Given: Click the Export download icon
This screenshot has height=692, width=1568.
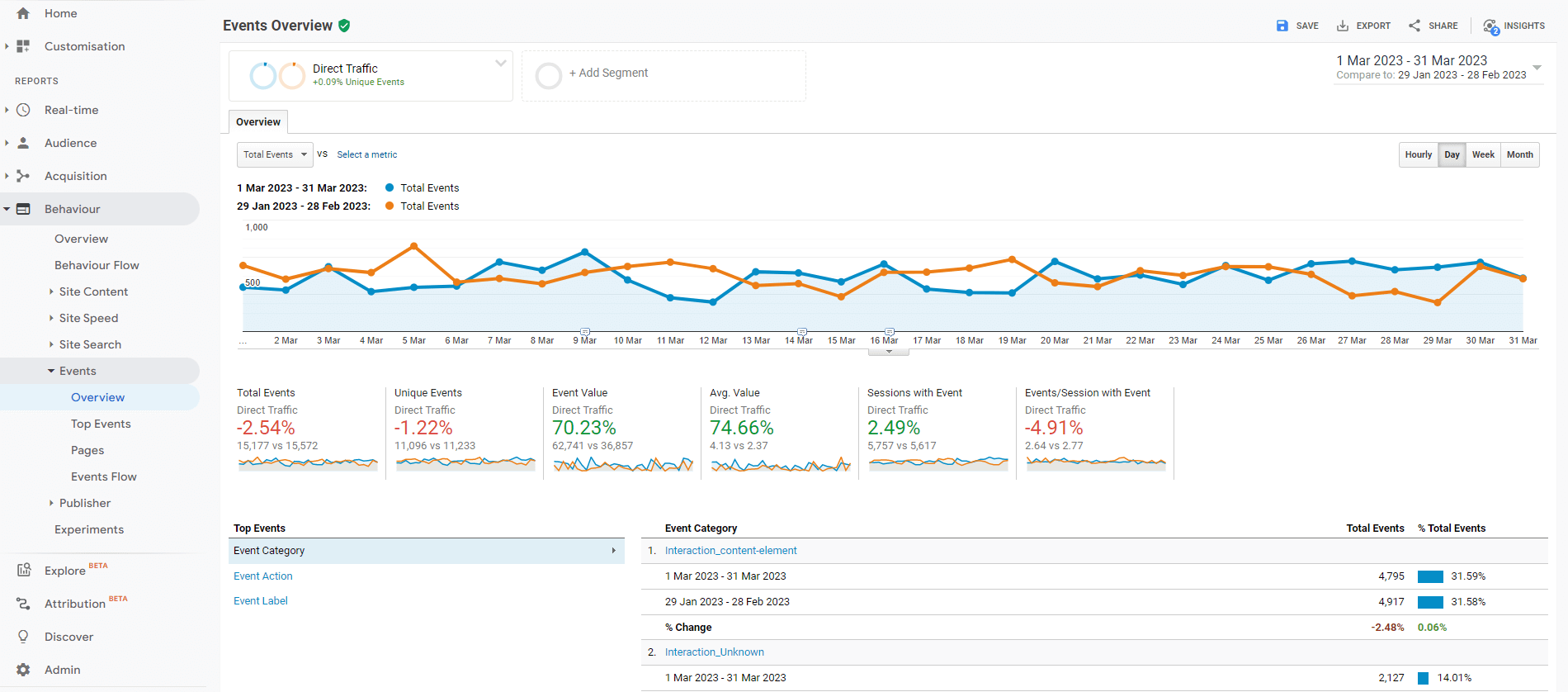Looking at the screenshot, I should click(x=1343, y=26).
